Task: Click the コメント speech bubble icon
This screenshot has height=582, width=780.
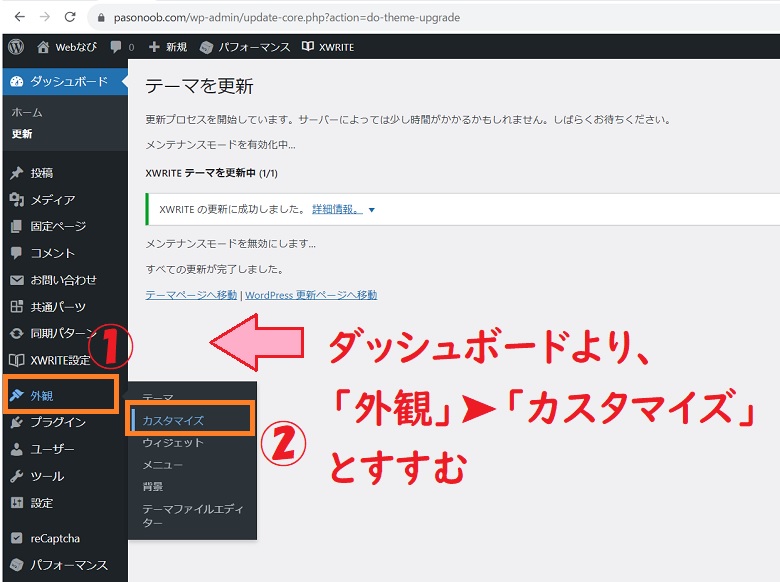Action: [x=16, y=253]
